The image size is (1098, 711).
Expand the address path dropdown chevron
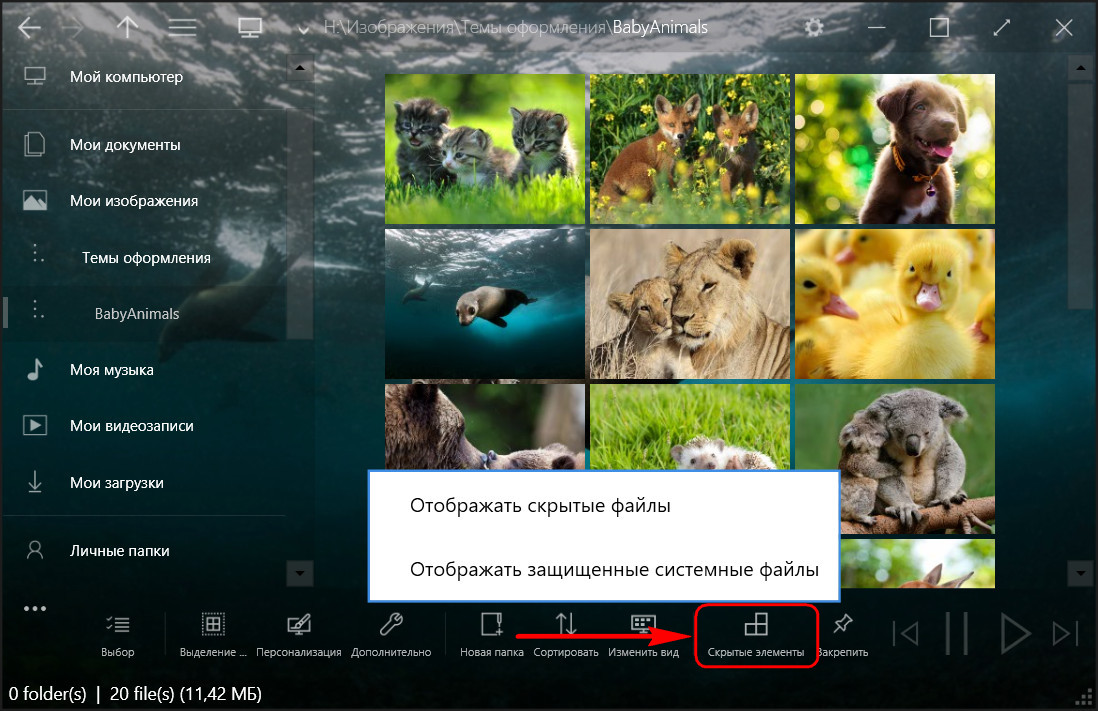coord(303,29)
